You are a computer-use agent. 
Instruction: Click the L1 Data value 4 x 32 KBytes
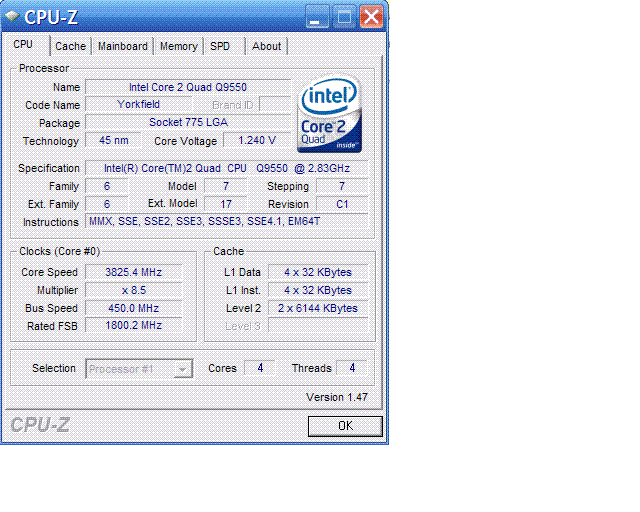318,272
